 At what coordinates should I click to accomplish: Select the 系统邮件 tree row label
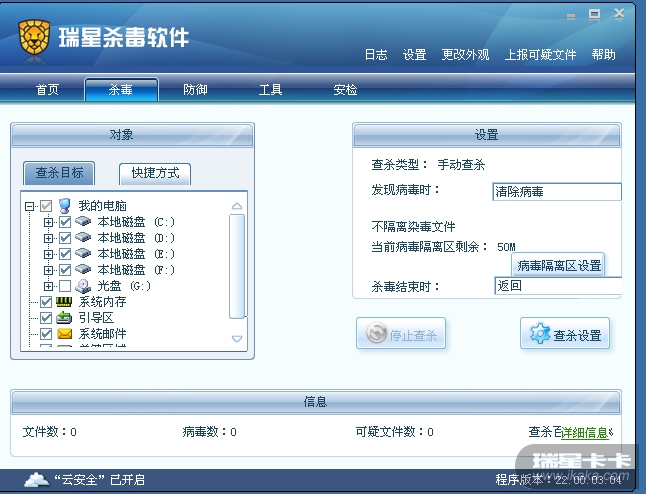click(x=103, y=334)
